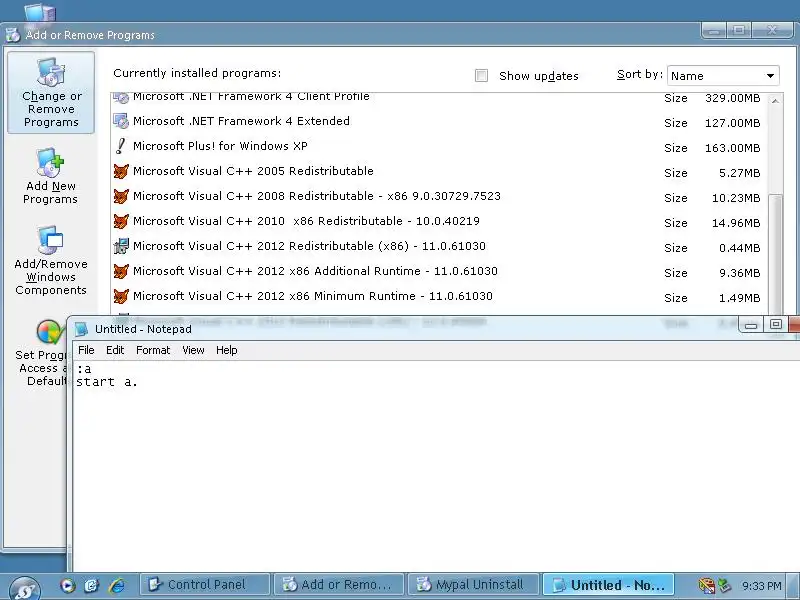Click the ':a' line in Notepad
This screenshot has width=800, height=600.
[x=84, y=368]
